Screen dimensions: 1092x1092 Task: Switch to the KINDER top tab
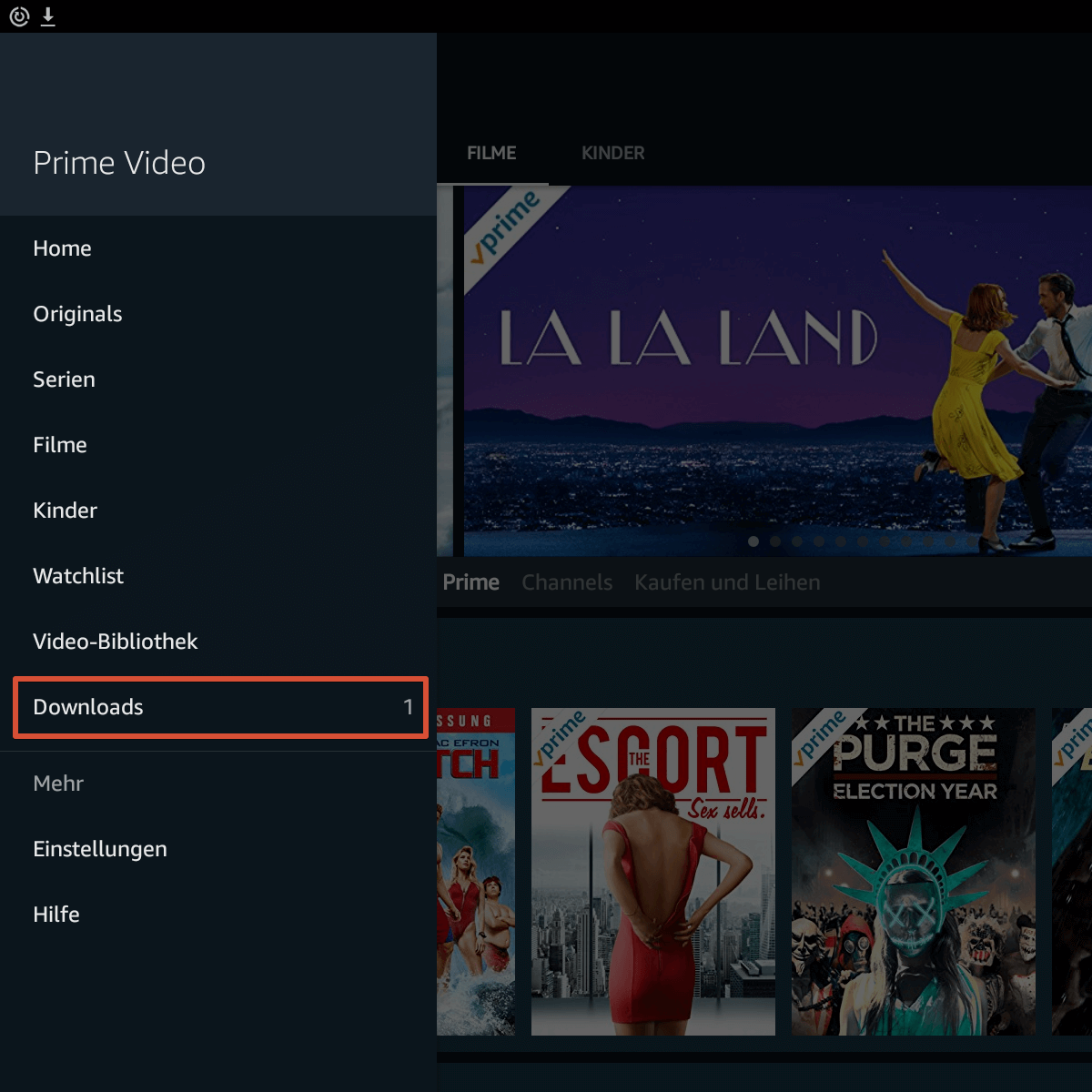[613, 153]
